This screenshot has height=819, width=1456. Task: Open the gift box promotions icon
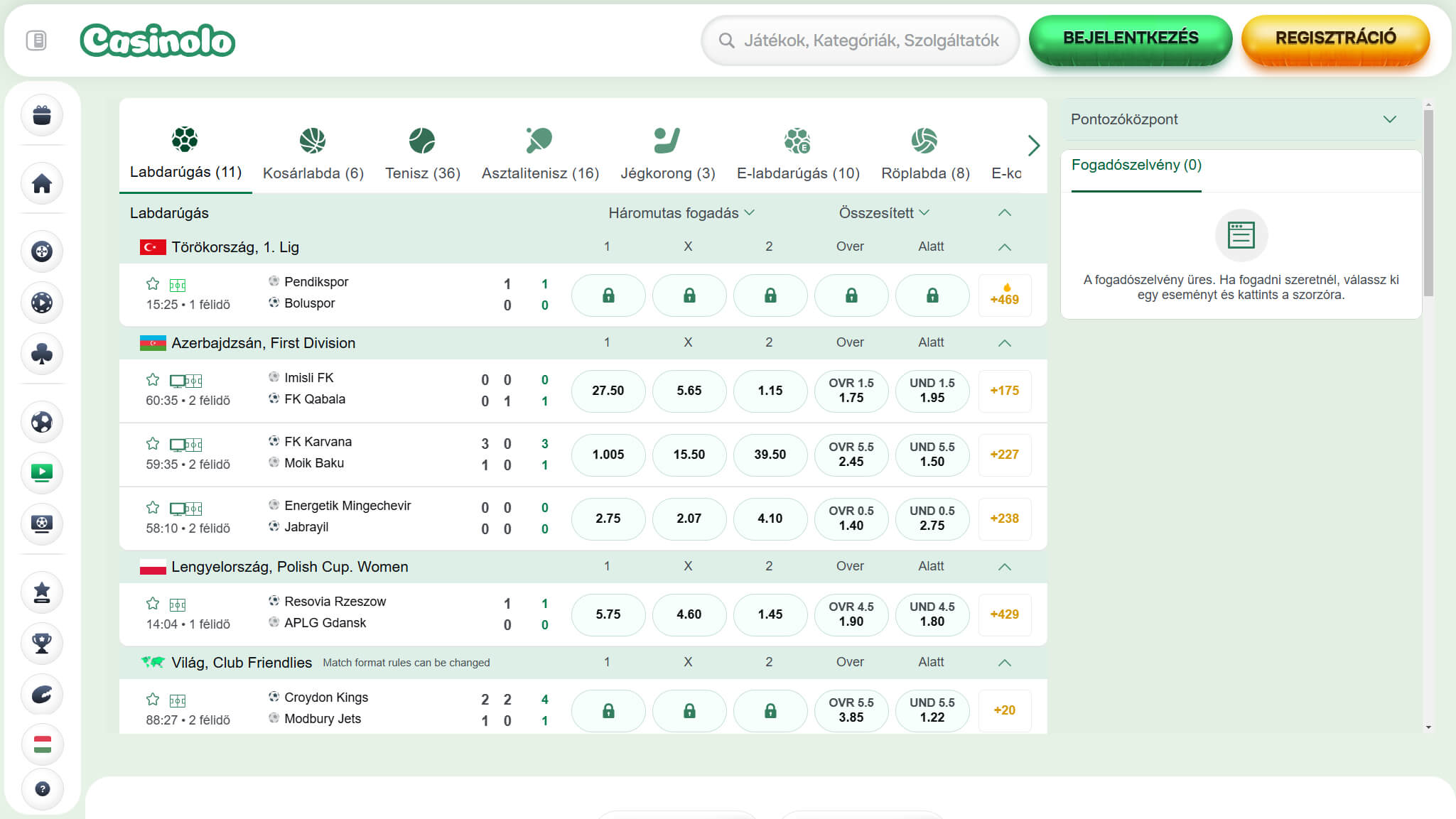pyautogui.click(x=42, y=115)
